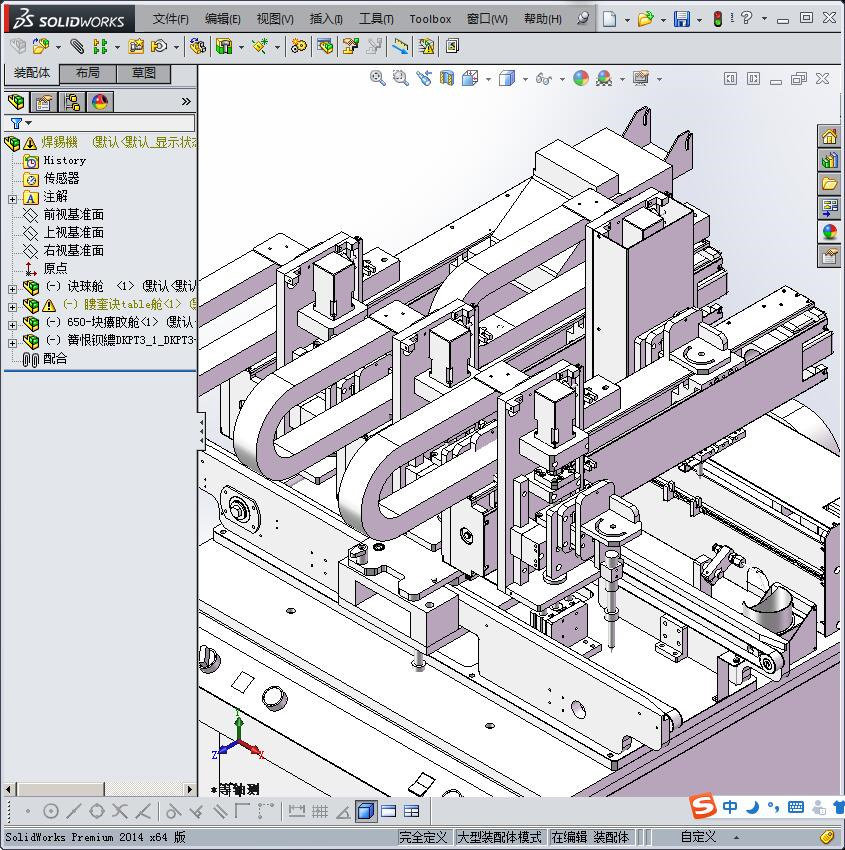
Task: Select the 前视基准面 plane in tree
Action: point(73,215)
